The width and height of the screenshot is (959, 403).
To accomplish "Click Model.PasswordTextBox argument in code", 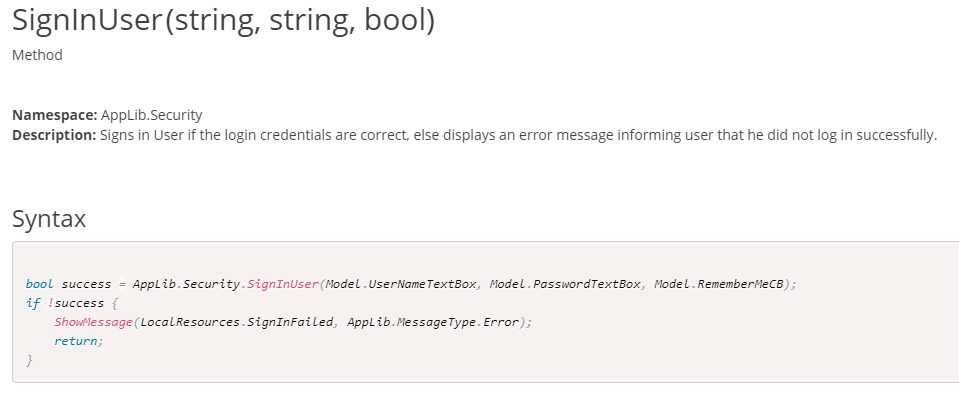I will (x=564, y=284).
